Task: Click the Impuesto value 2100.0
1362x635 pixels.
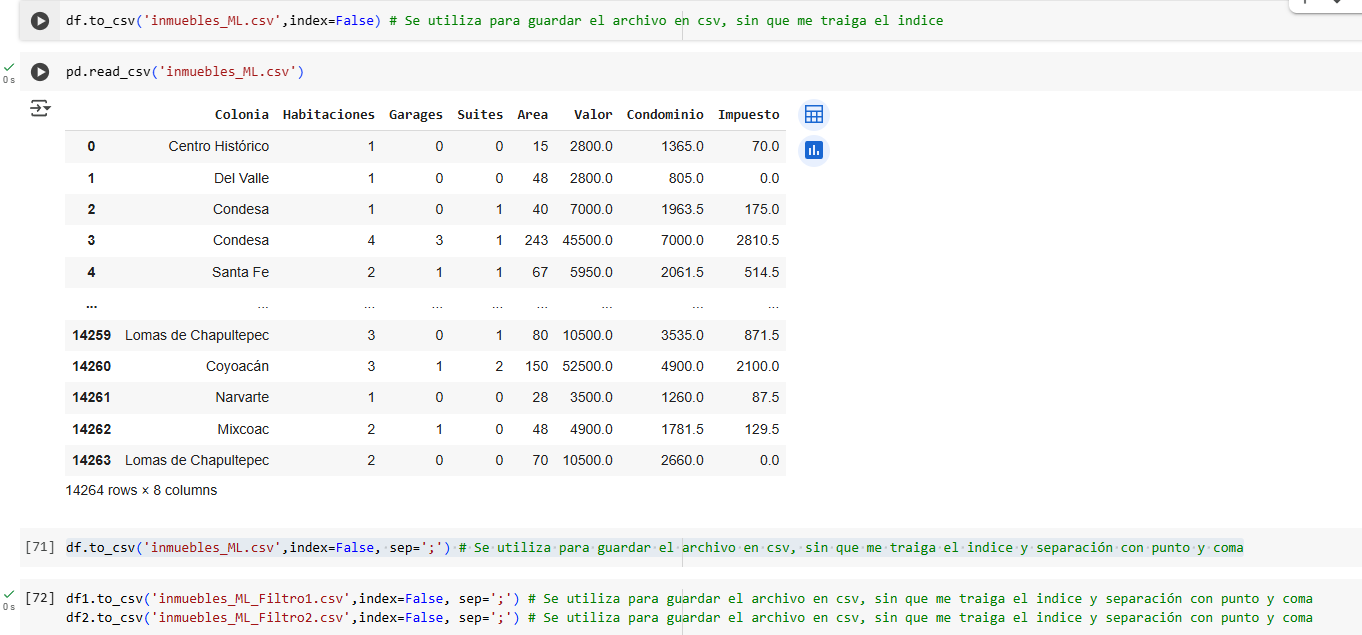Action: (x=757, y=366)
